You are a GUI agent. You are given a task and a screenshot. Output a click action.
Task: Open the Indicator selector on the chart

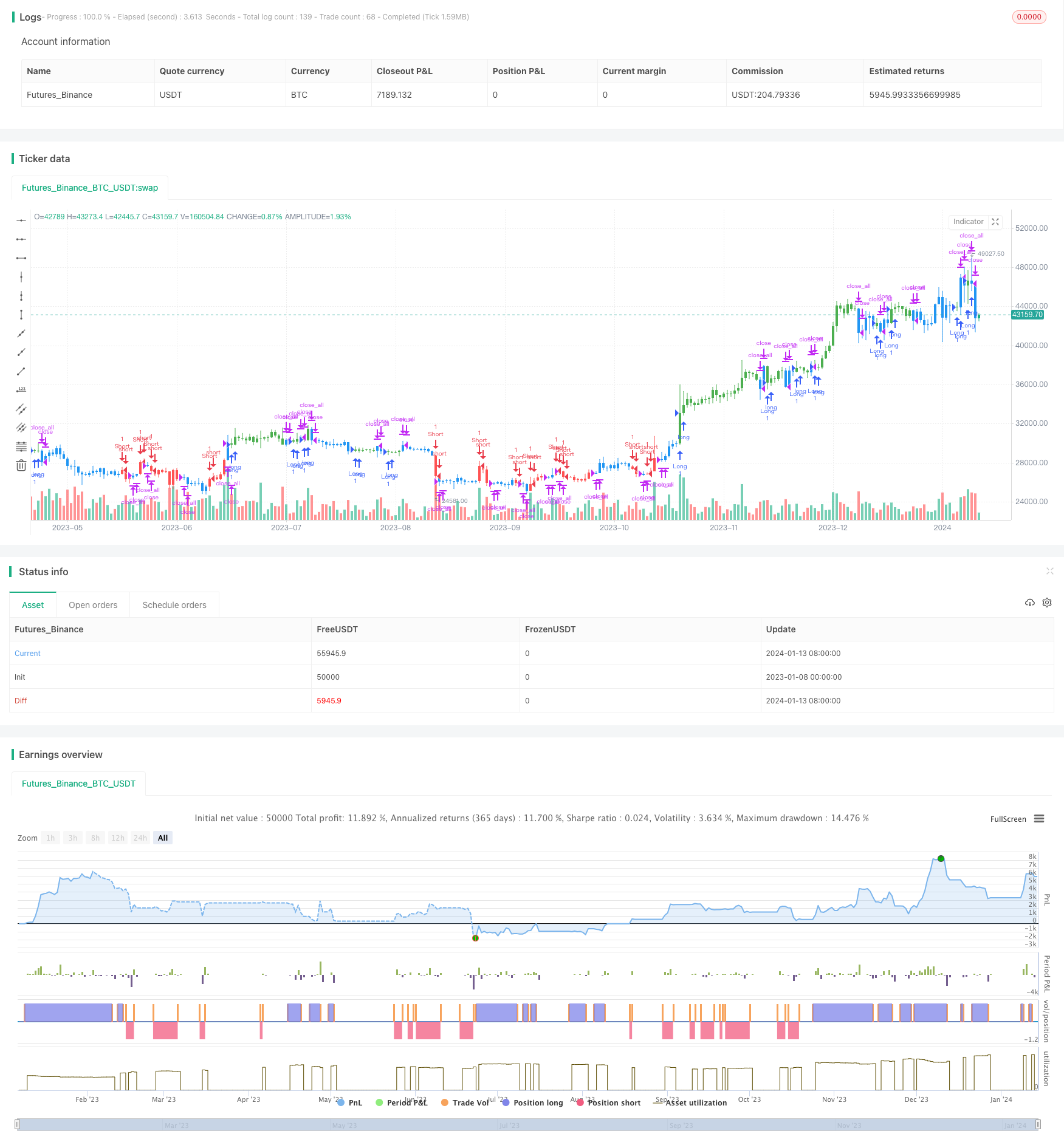pyautogui.click(x=968, y=222)
